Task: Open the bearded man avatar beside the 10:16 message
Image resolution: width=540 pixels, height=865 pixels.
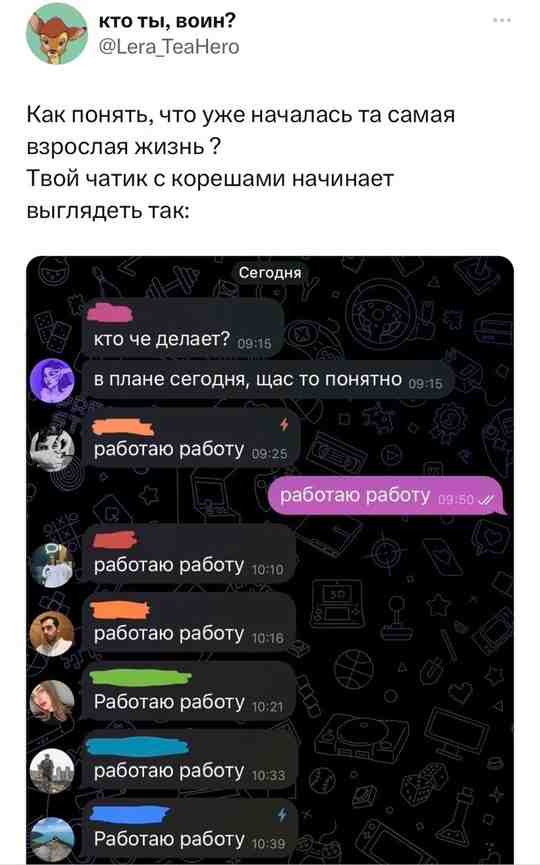Action: point(52,634)
